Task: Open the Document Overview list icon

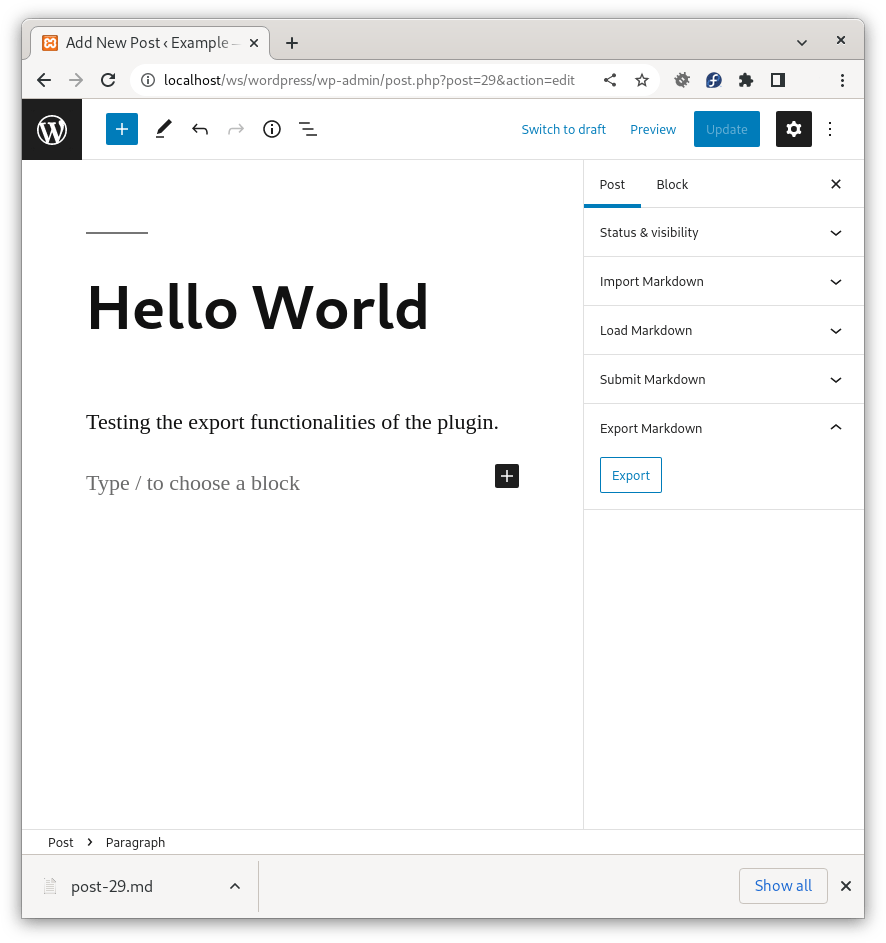Action: pos(308,129)
